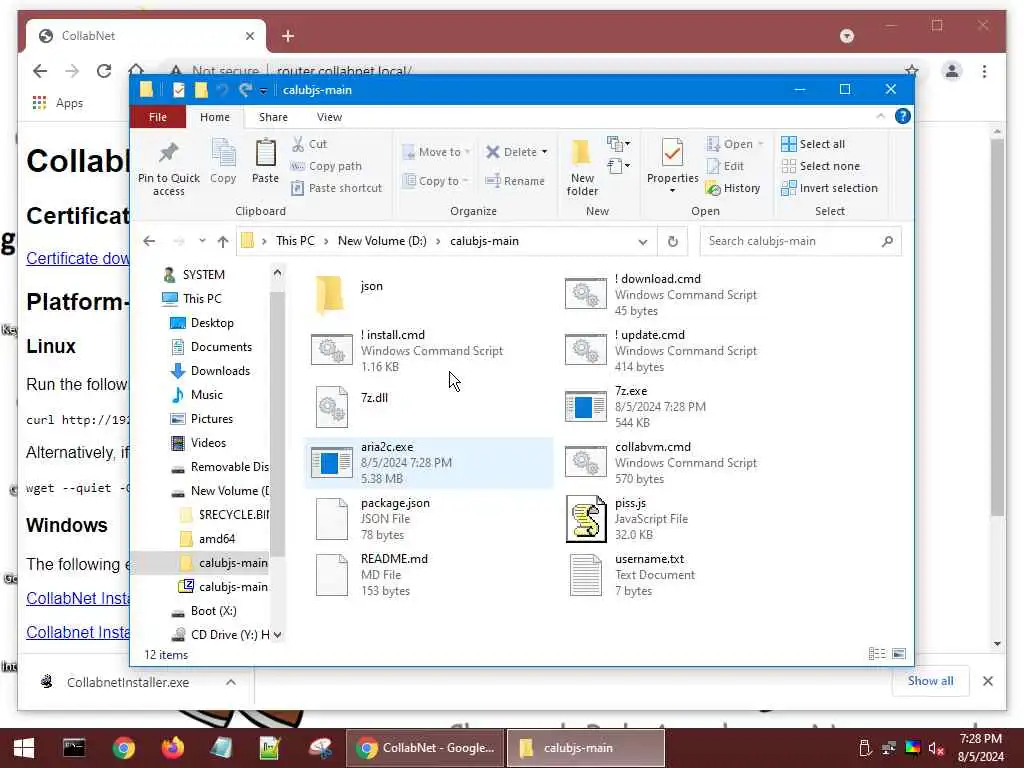
Task: Click the Edit ribbon button
Action: point(726,166)
